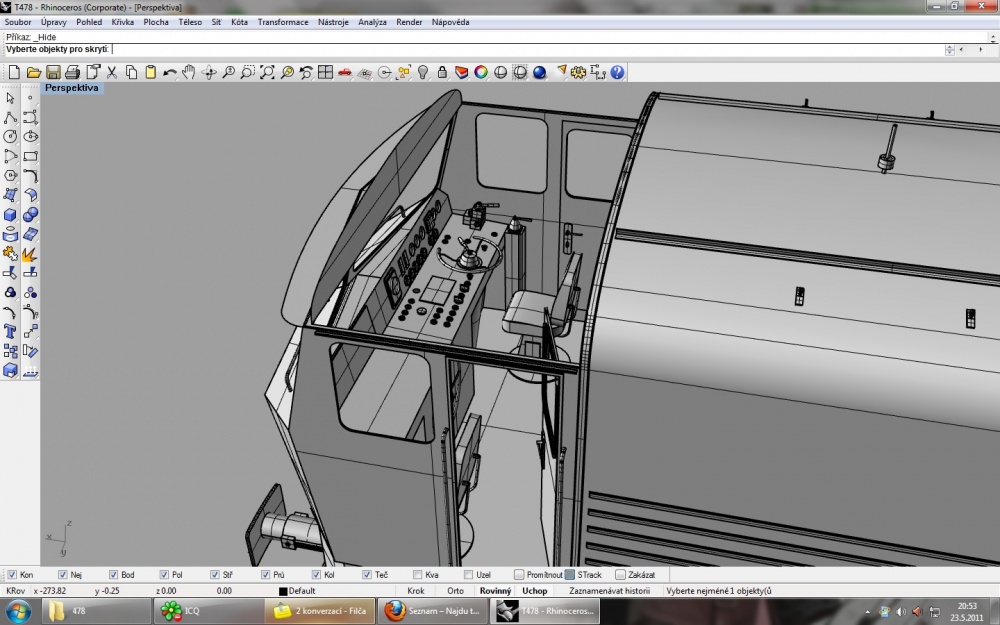The height and width of the screenshot is (625, 1000).
Task: Open Firefox Seznam window from taskbar
Action: click(x=434, y=611)
